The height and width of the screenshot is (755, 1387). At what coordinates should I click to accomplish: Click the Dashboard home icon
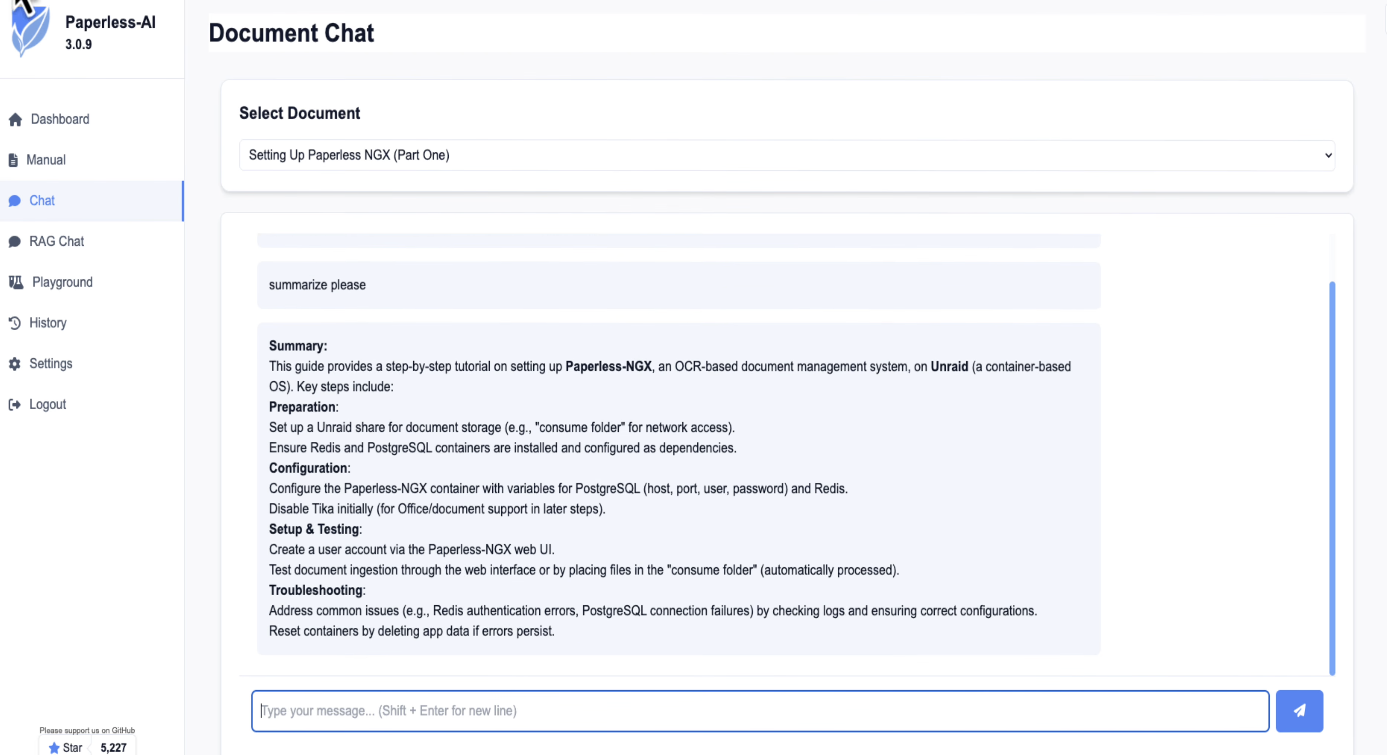tap(15, 120)
